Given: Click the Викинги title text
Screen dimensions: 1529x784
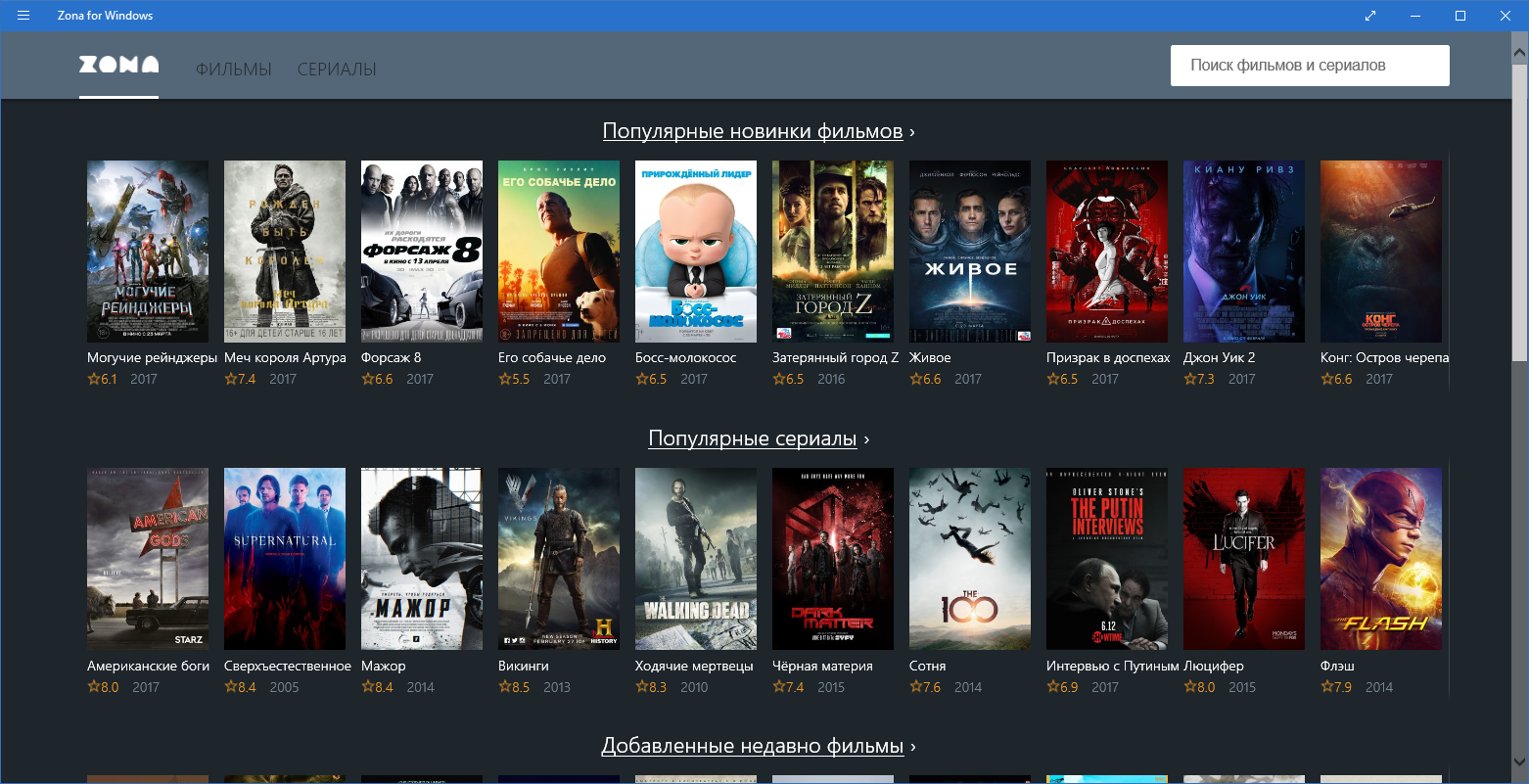Looking at the screenshot, I should (523, 667).
